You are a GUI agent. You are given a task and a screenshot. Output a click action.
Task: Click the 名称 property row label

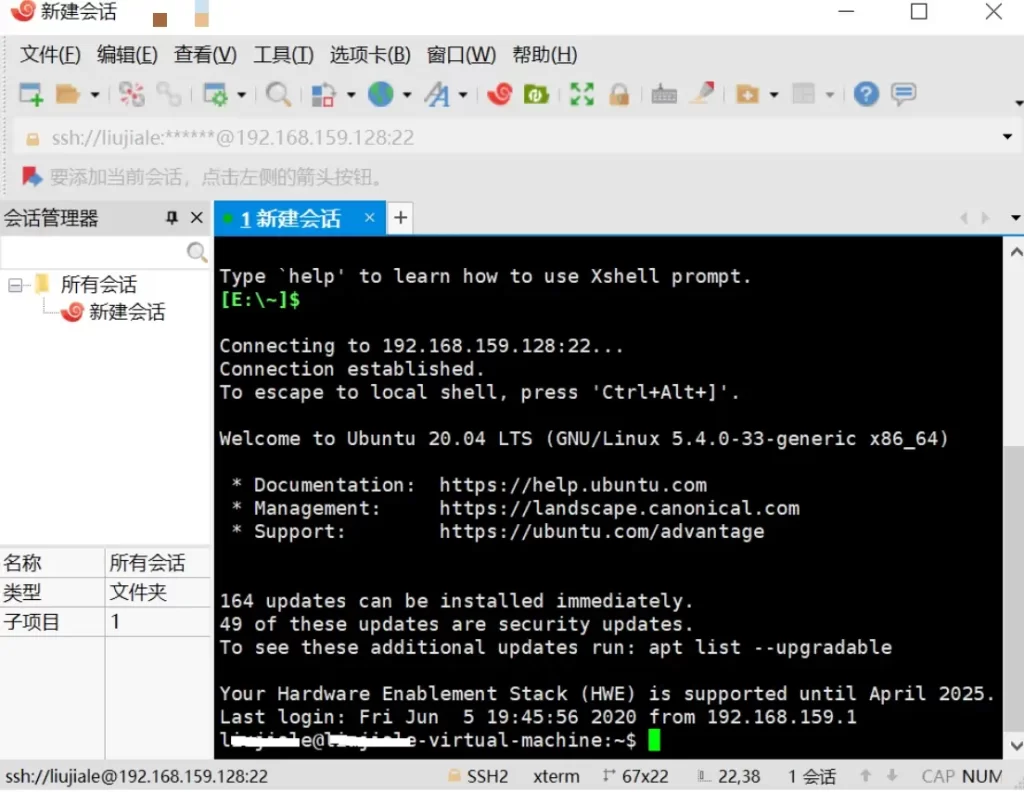[x=22, y=563]
